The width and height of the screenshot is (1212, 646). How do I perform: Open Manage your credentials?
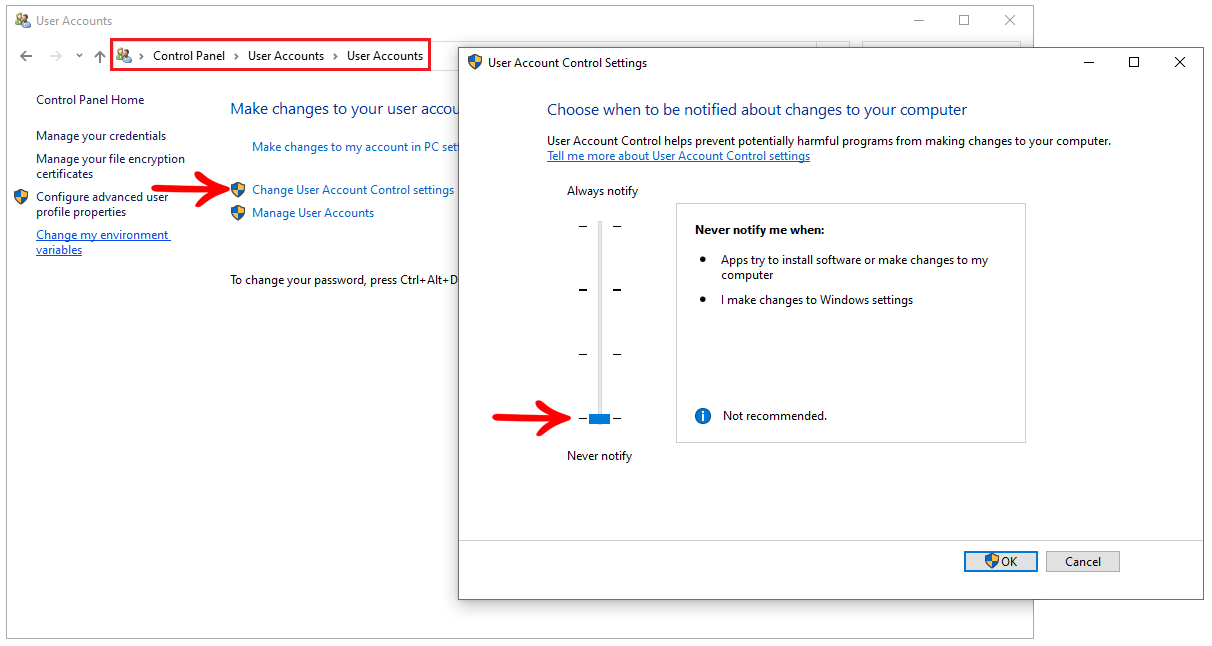[101, 136]
